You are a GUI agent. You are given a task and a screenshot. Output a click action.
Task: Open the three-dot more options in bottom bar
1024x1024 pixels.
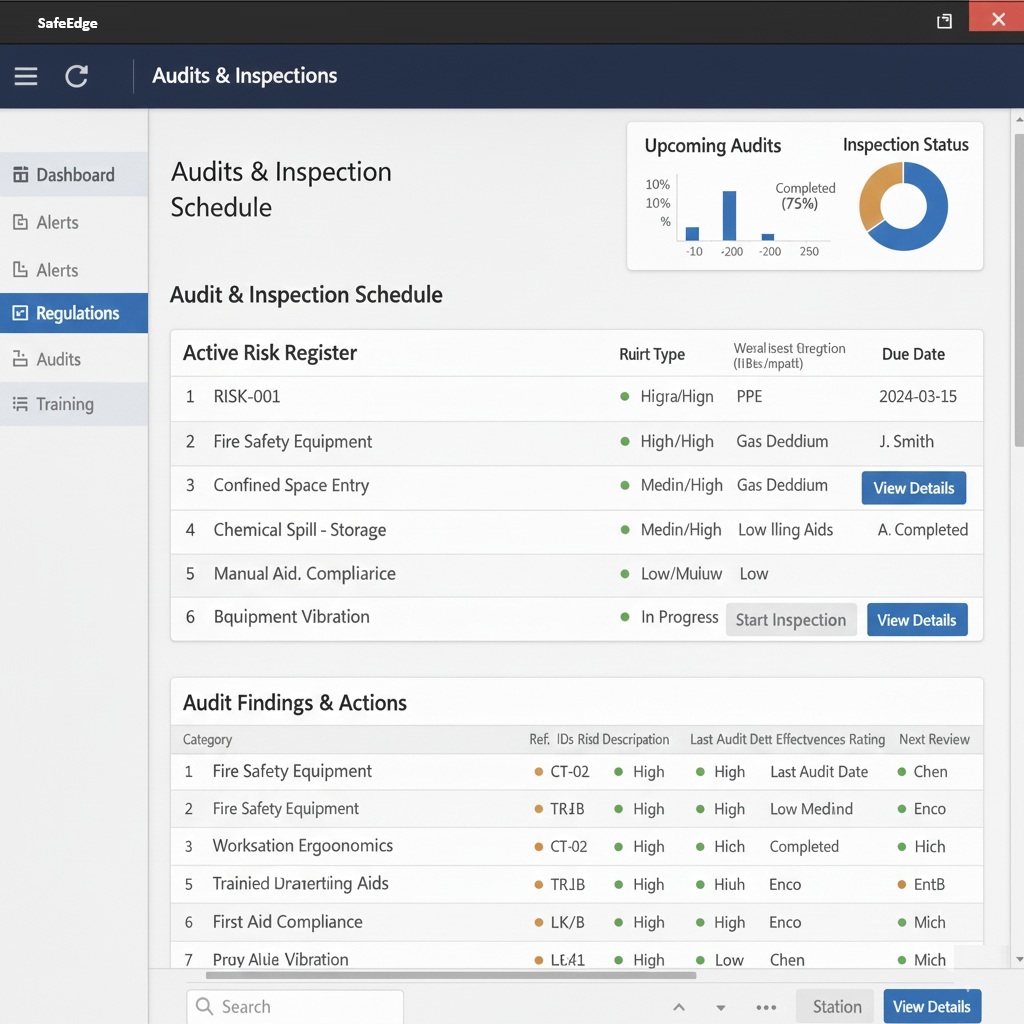(766, 1007)
